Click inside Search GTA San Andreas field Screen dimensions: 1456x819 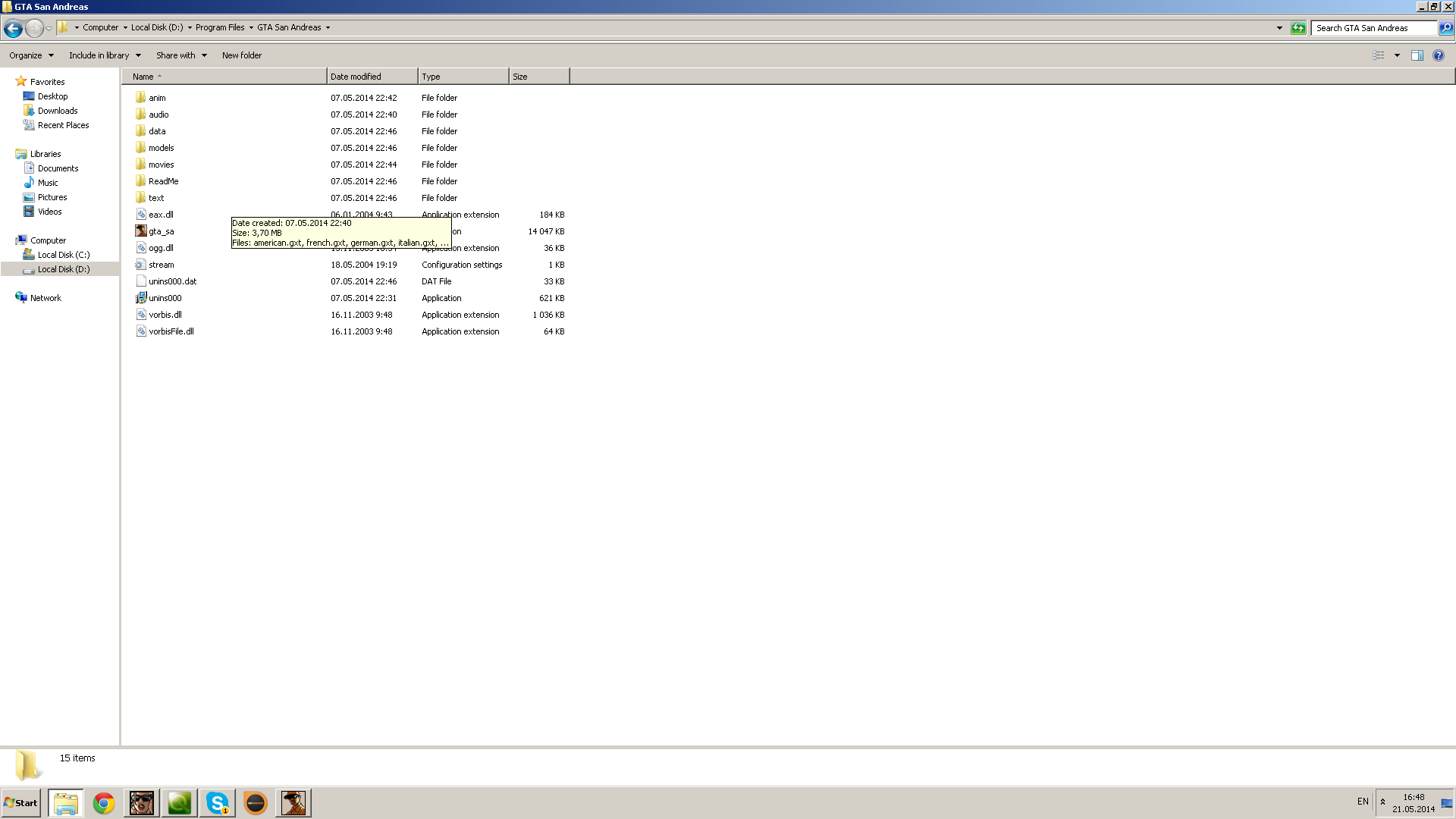(1374, 28)
